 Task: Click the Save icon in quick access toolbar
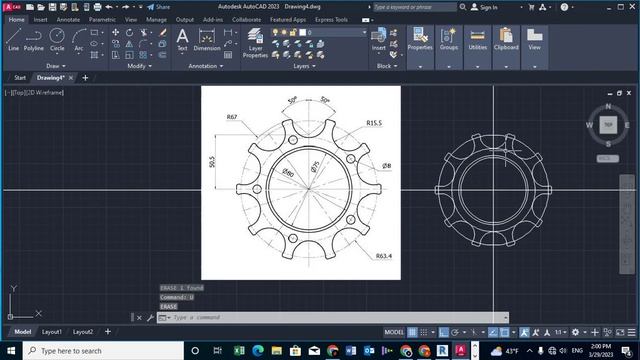tap(52, 7)
